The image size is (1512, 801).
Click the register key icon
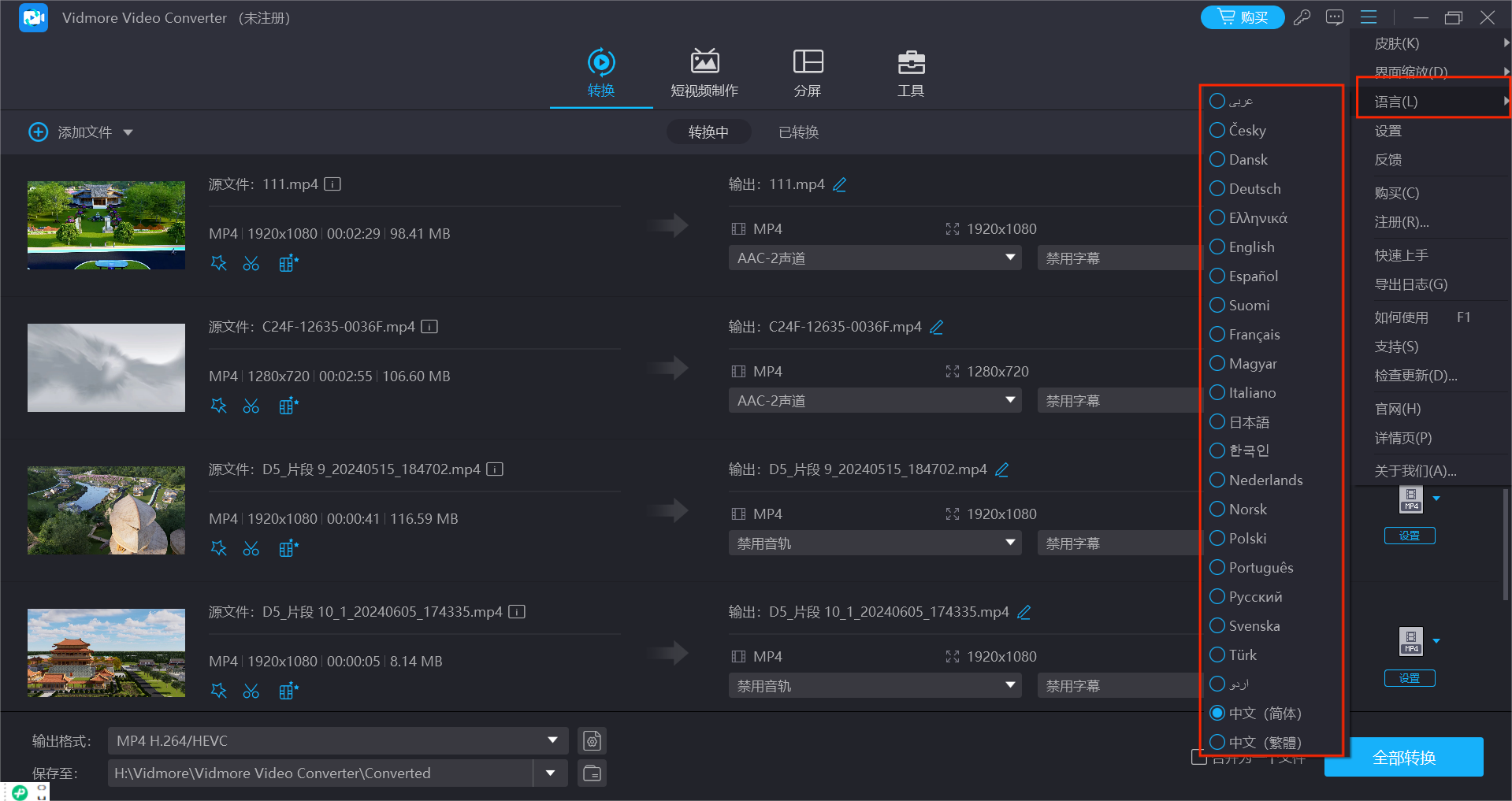pos(1302,17)
